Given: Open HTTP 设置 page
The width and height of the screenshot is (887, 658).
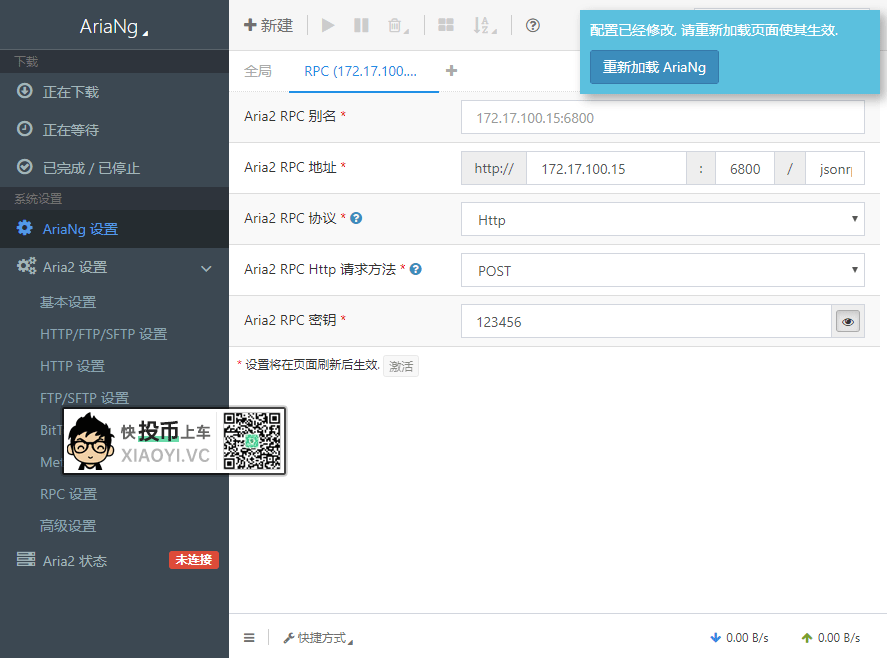Looking at the screenshot, I should click(x=72, y=366).
